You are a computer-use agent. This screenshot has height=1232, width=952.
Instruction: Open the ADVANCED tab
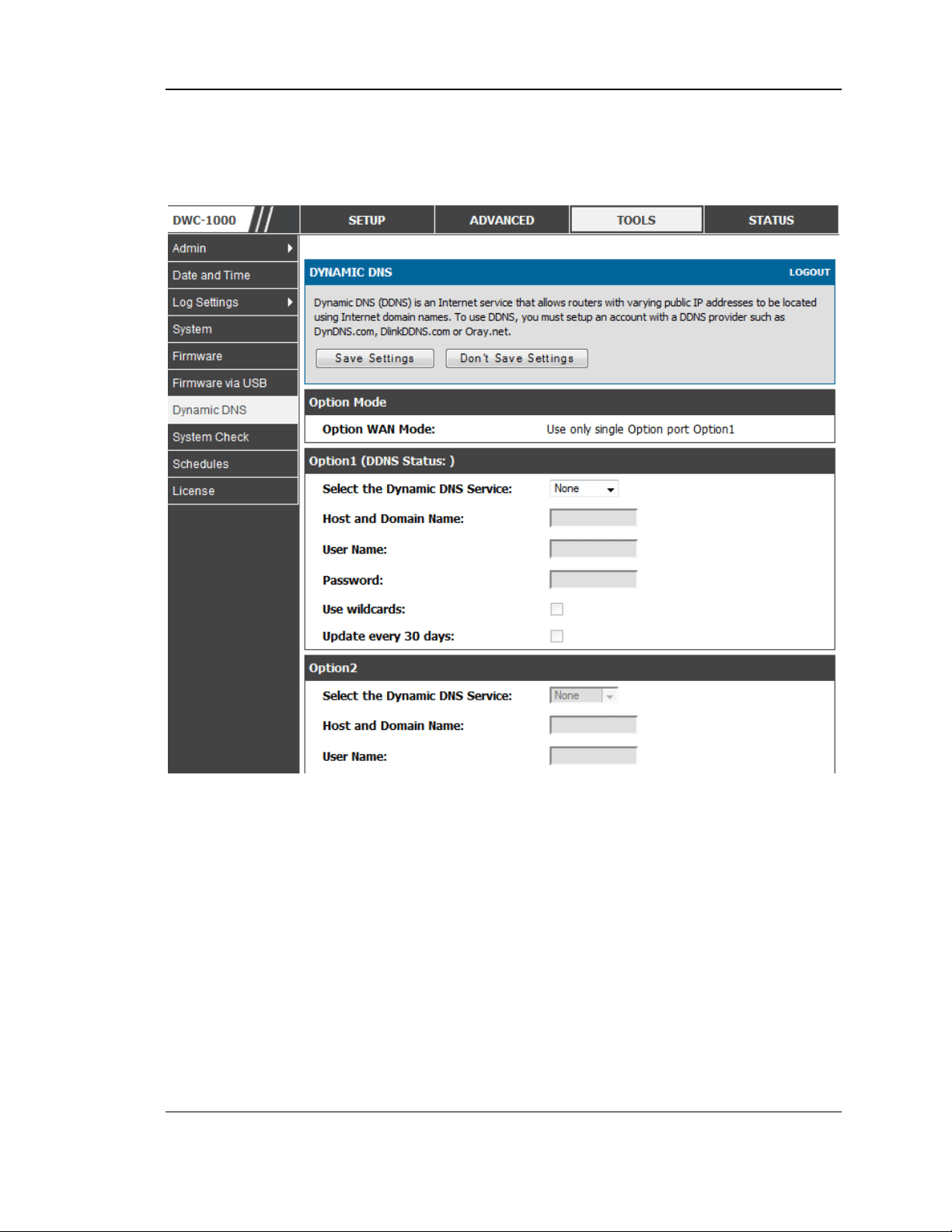[501, 220]
